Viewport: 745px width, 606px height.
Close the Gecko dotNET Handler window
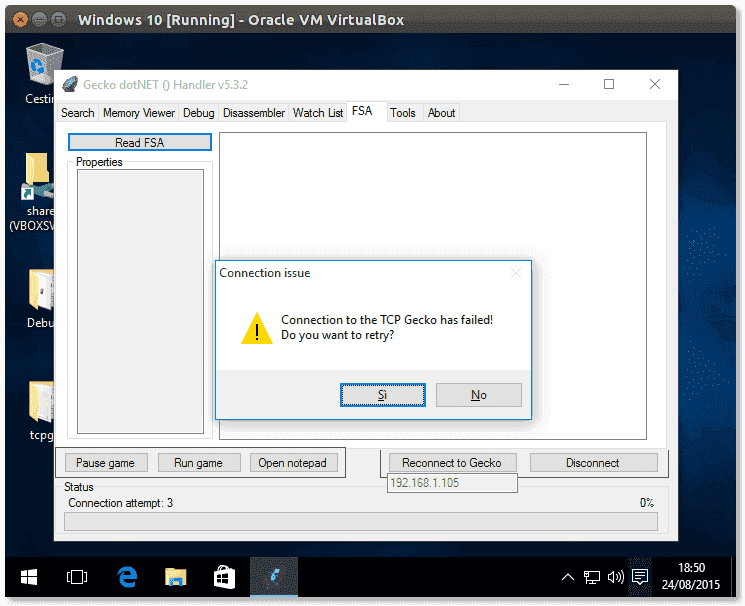[655, 85]
